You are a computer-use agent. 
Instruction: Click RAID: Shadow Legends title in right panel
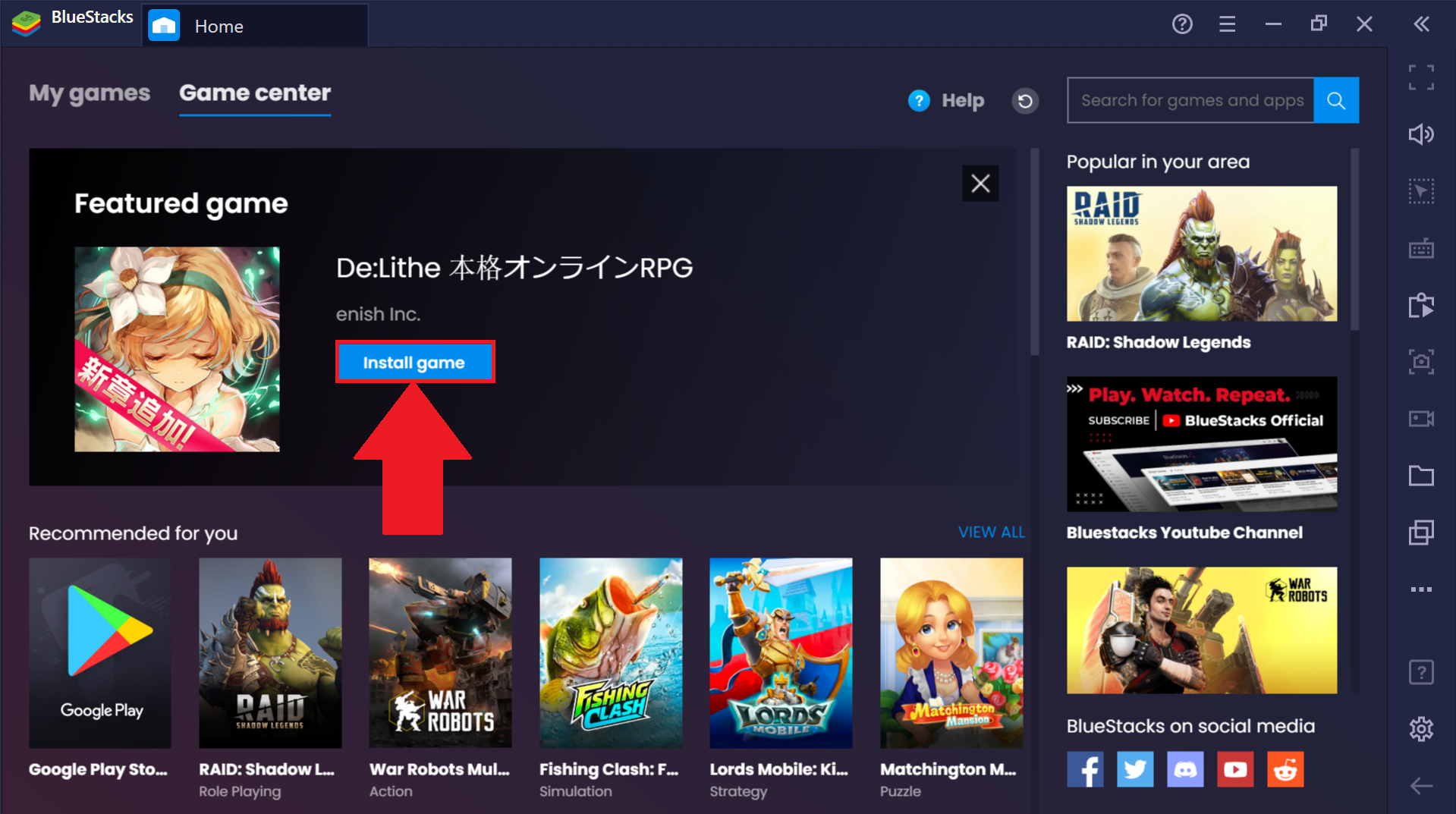pos(1158,342)
